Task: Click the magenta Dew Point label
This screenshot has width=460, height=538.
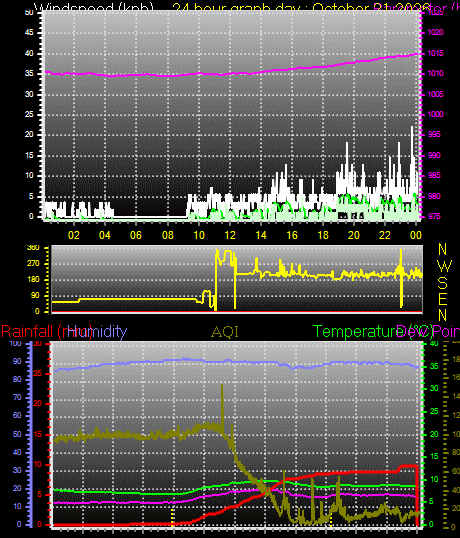Action: coord(428,332)
